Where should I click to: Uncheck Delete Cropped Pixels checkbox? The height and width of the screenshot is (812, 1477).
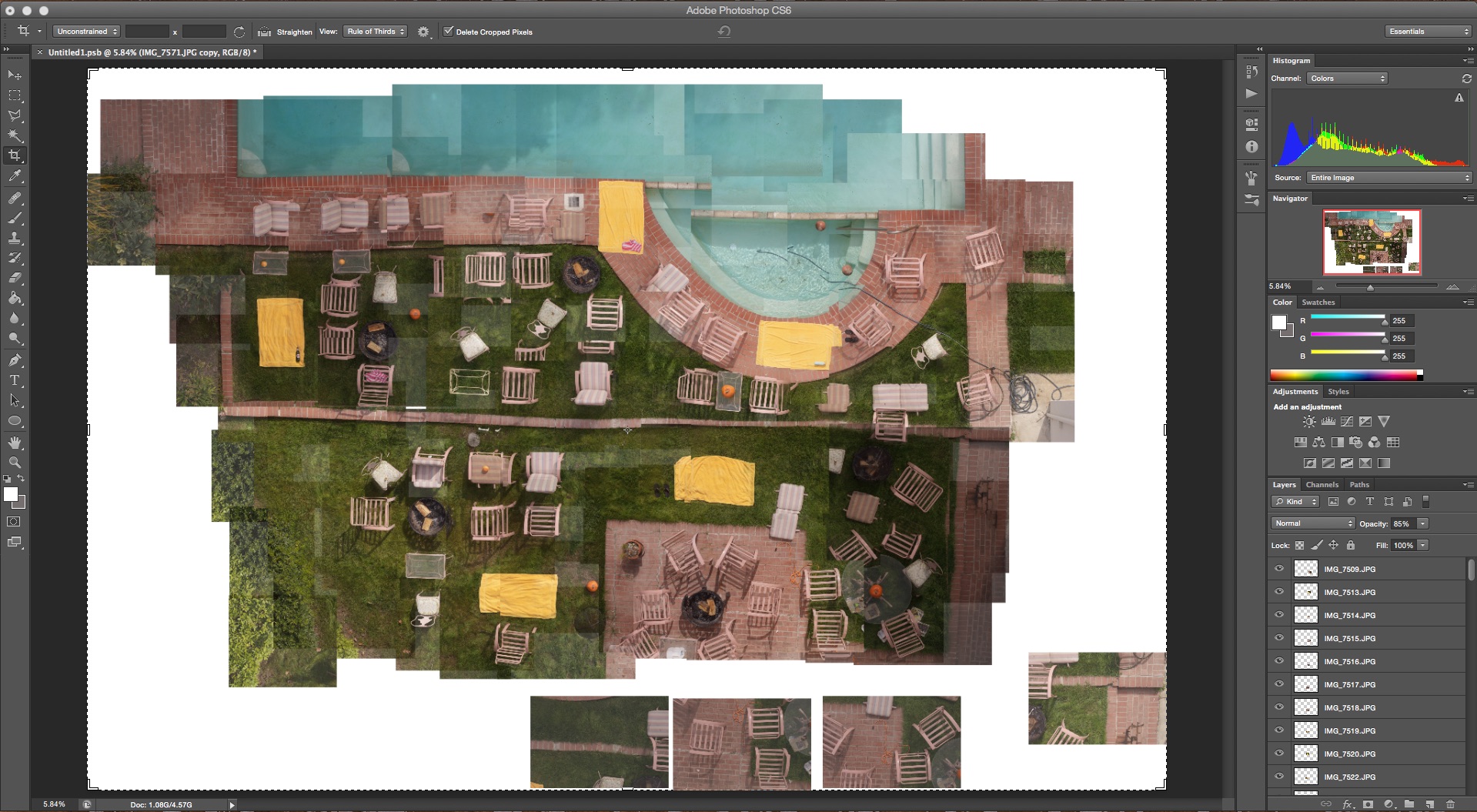[449, 32]
